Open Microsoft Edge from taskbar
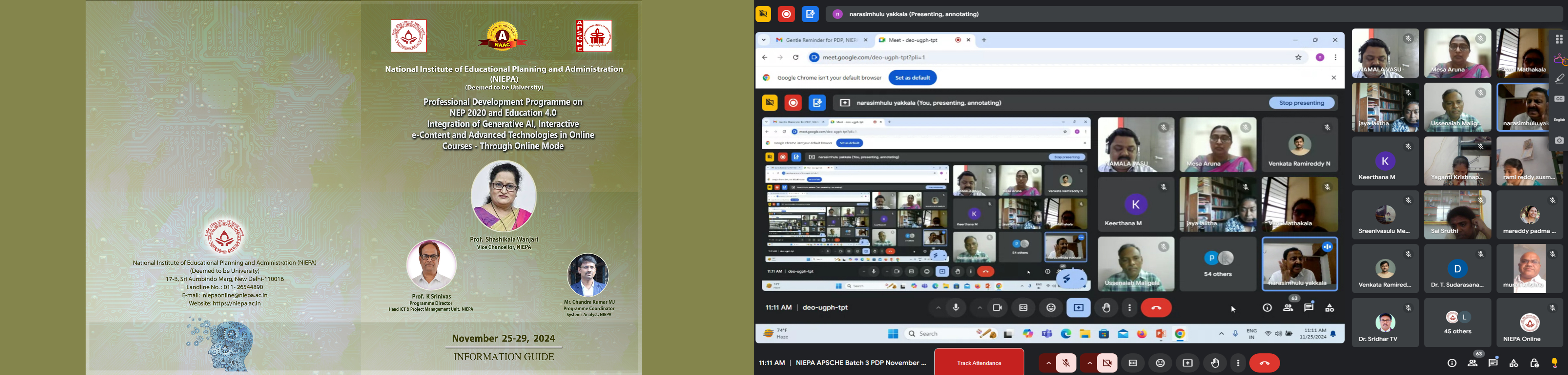The image size is (1568, 375). pyautogui.click(x=1066, y=334)
